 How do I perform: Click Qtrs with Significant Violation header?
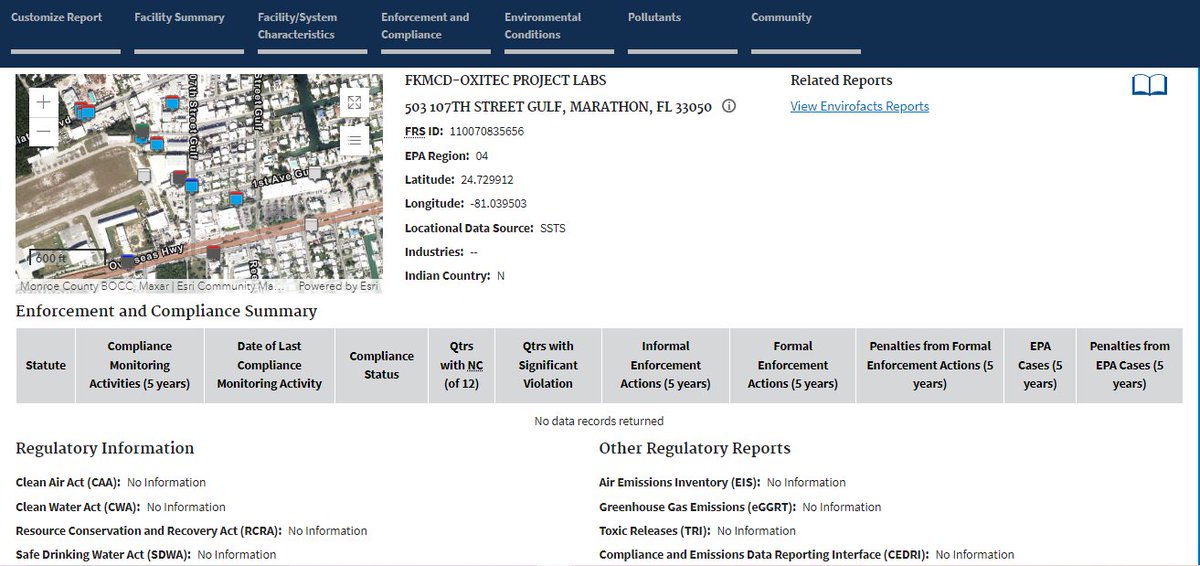pos(548,365)
